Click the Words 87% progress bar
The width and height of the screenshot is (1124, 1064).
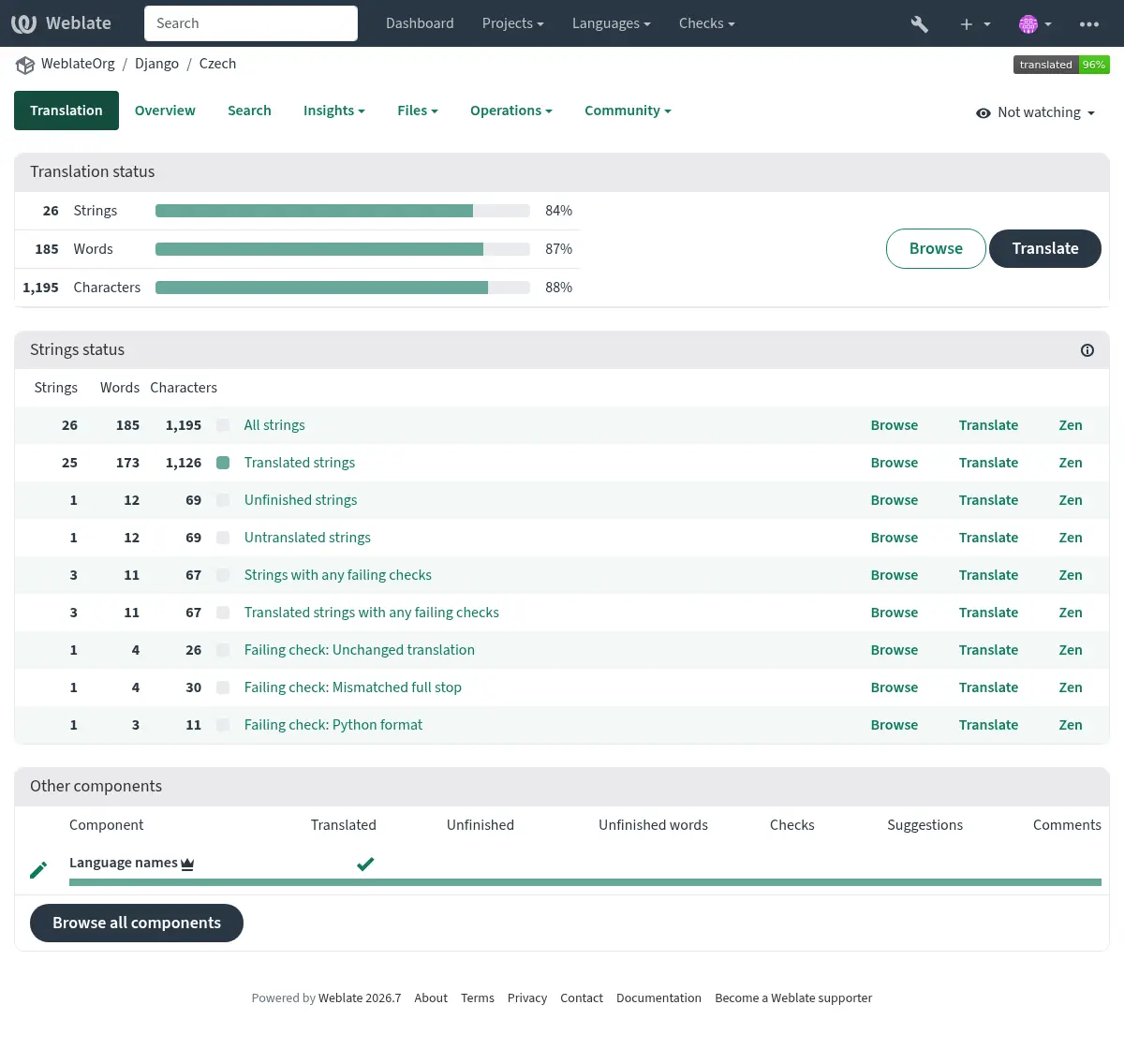(343, 249)
